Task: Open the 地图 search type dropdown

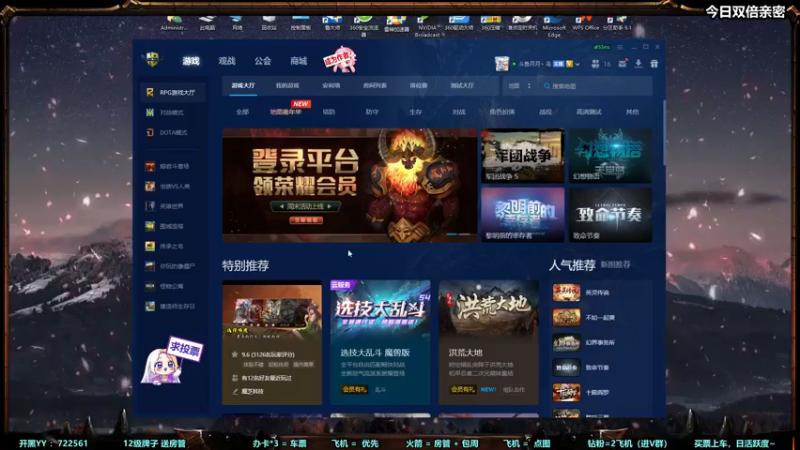Action: tap(519, 86)
